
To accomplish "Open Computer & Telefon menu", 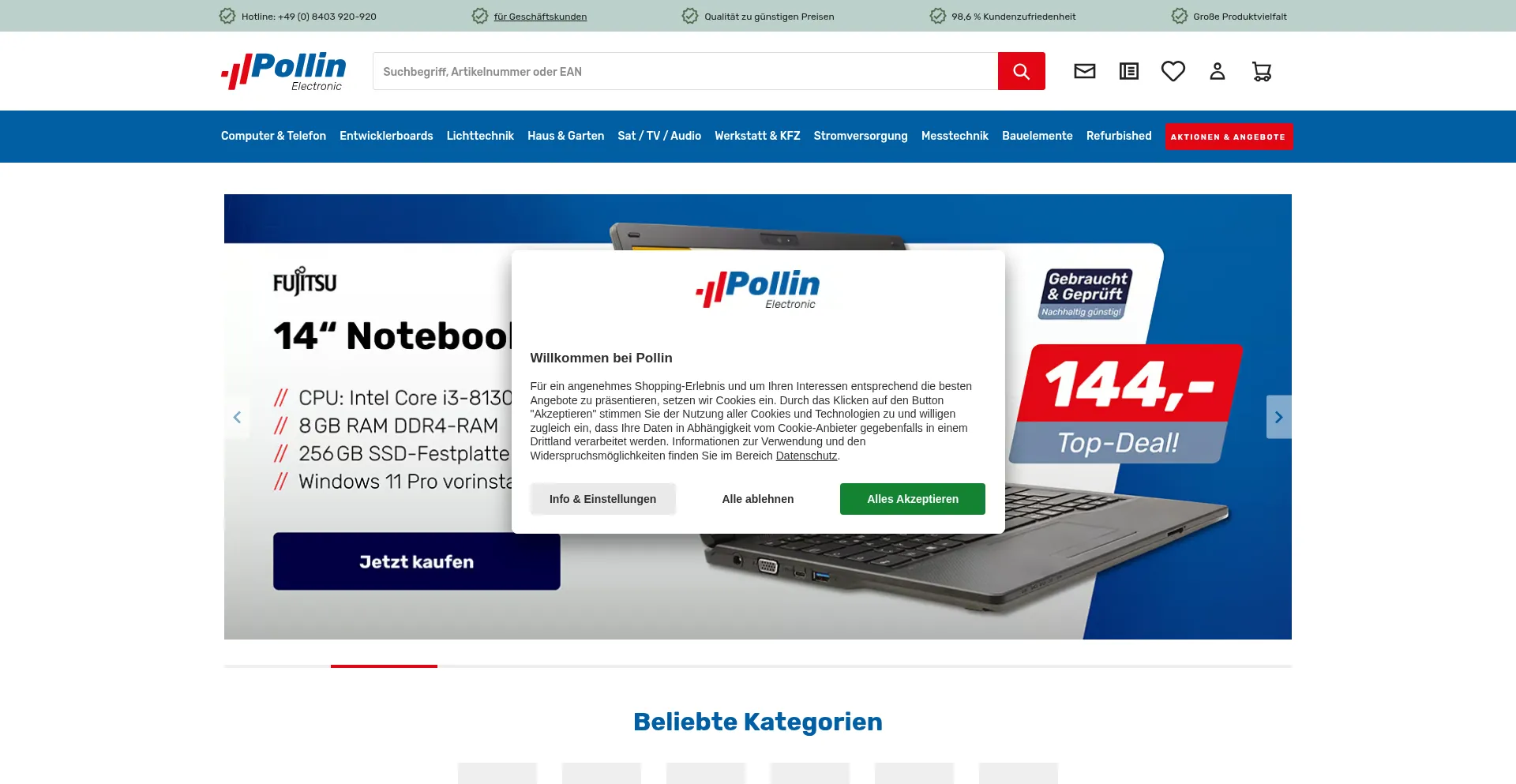I will [273, 136].
